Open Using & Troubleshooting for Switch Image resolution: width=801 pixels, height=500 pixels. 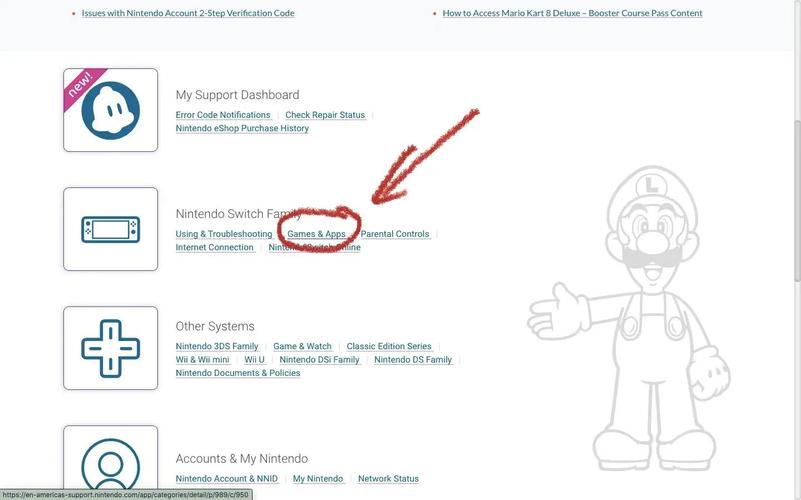[x=224, y=234]
